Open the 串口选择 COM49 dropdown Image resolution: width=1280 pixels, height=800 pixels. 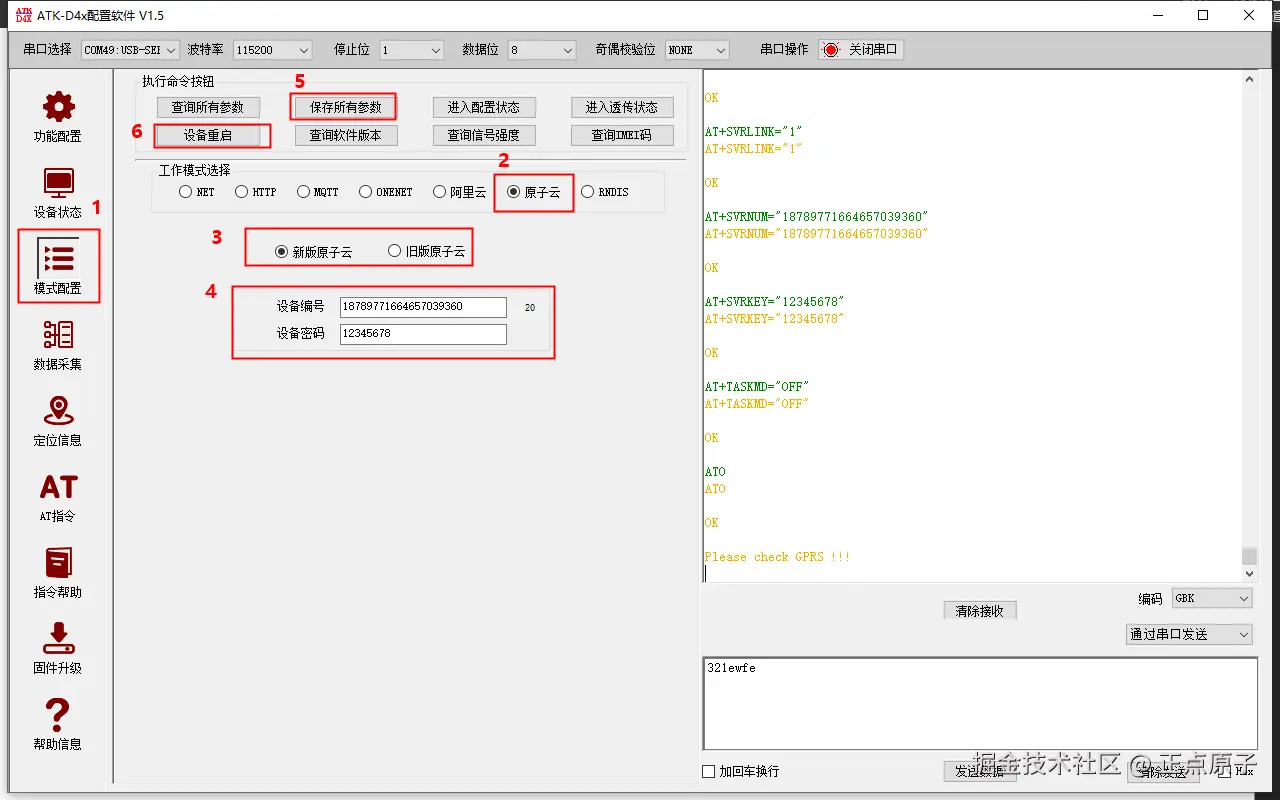point(130,50)
